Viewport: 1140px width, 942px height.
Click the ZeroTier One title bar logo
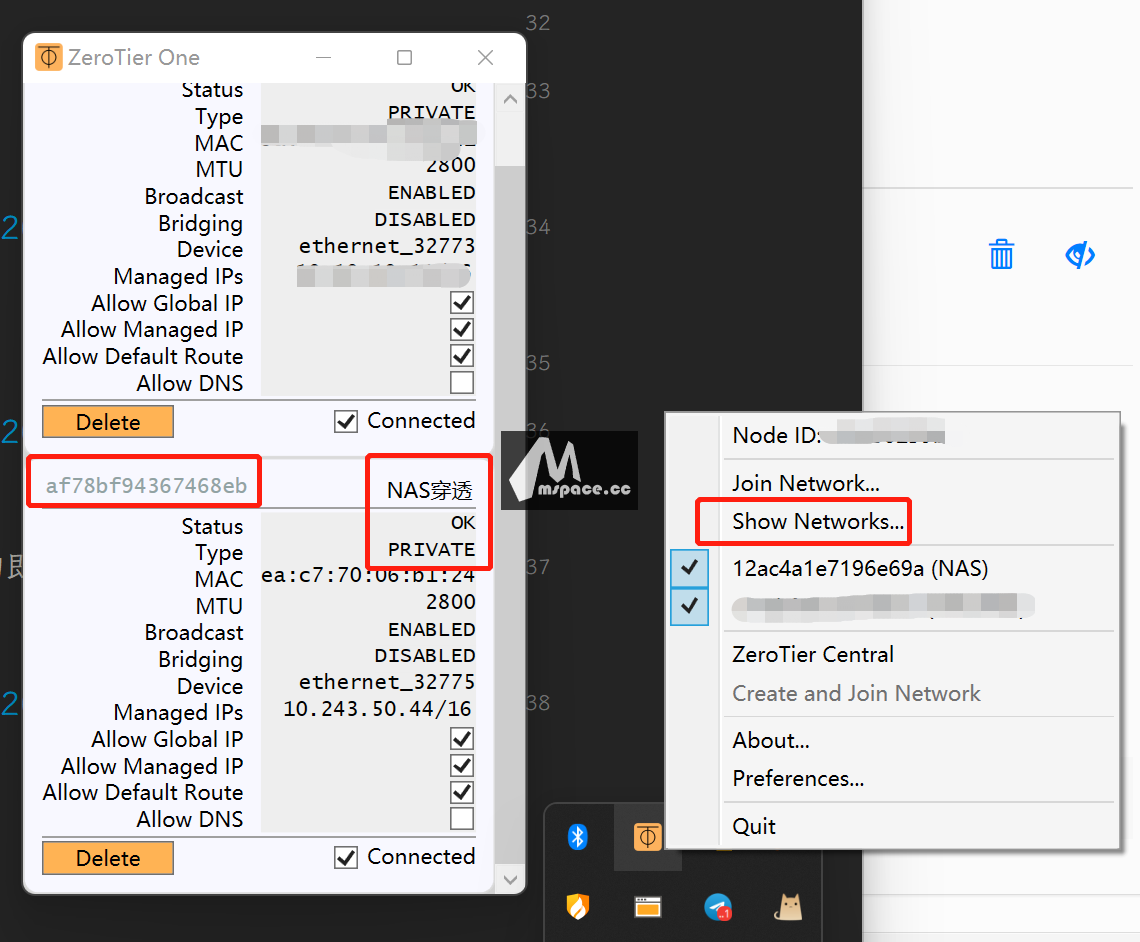(x=49, y=57)
